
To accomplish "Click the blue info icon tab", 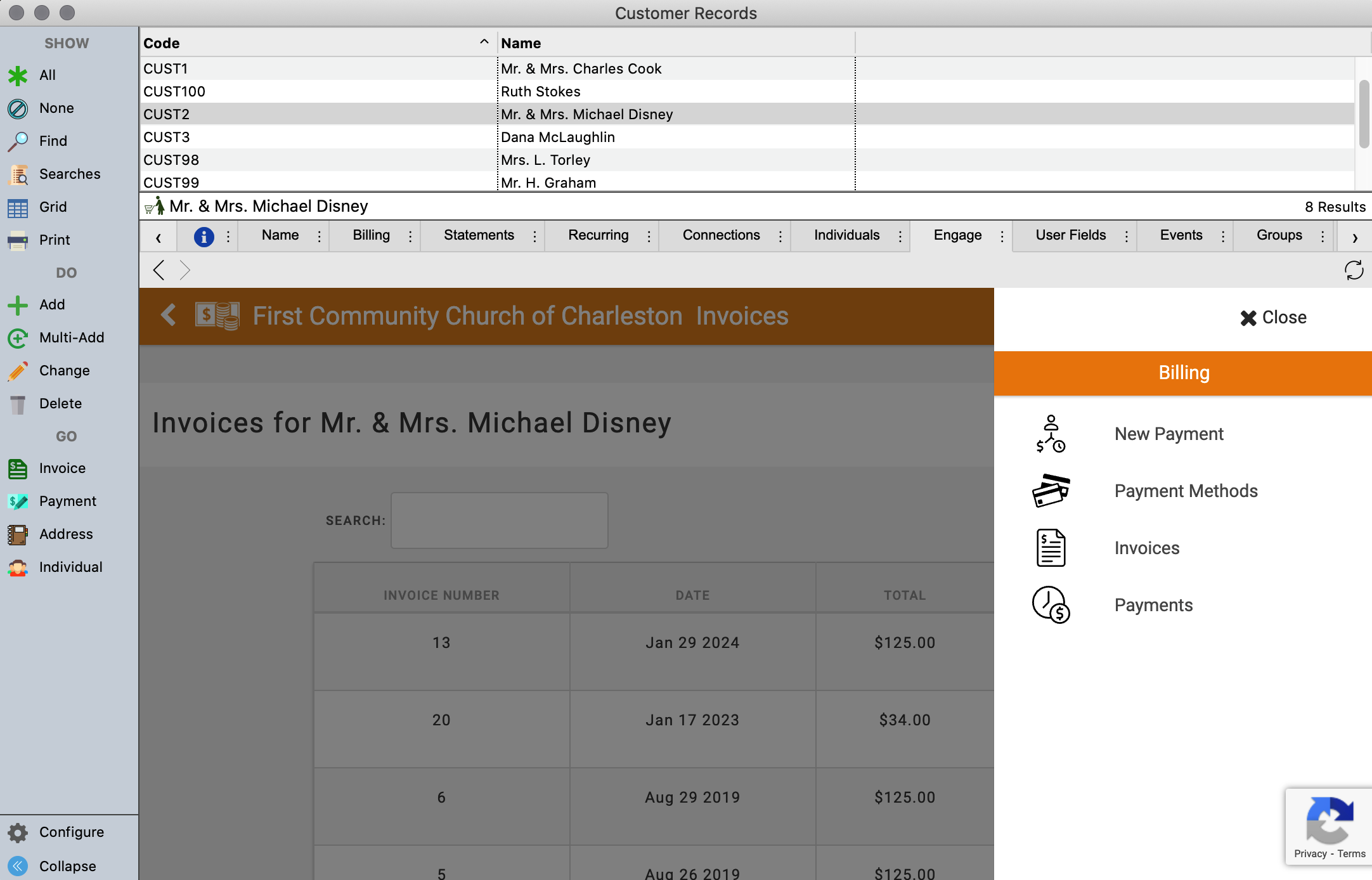I will pyautogui.click(x=204, y=236).
